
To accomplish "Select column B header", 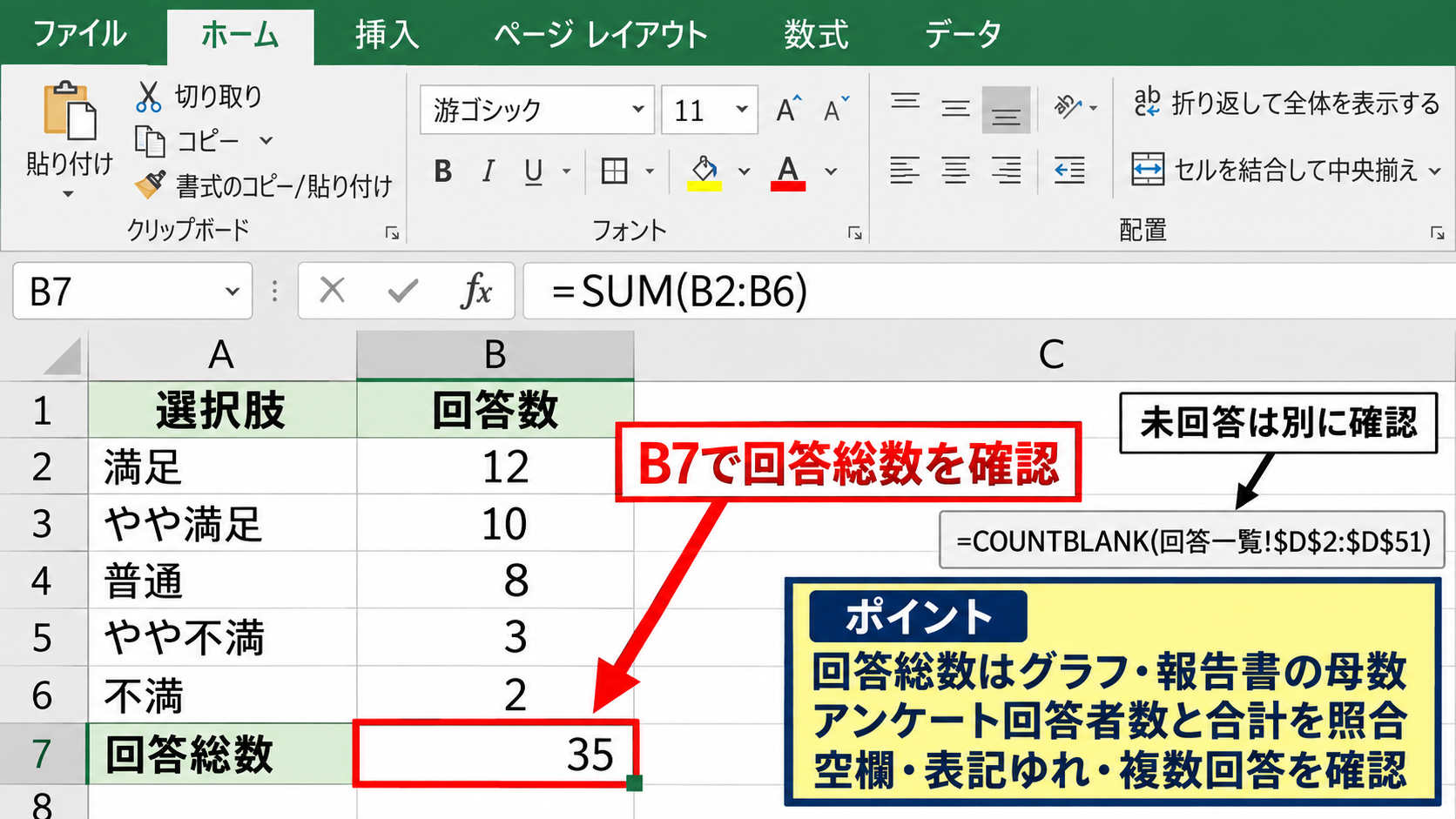I will click(495, 355).
